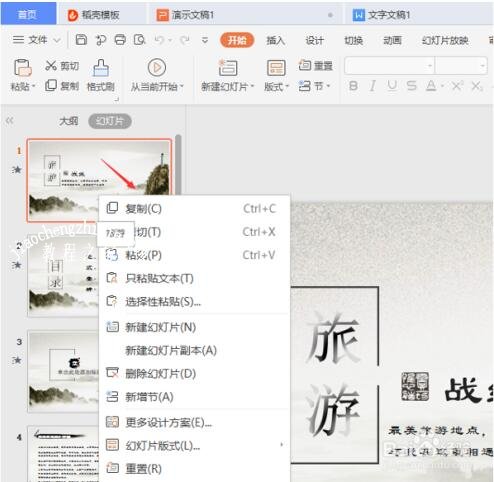The image size is (494, 482).
Task: Toggle Strikethrough formatting
Action: pyautogui.click(x=412, y=86)
